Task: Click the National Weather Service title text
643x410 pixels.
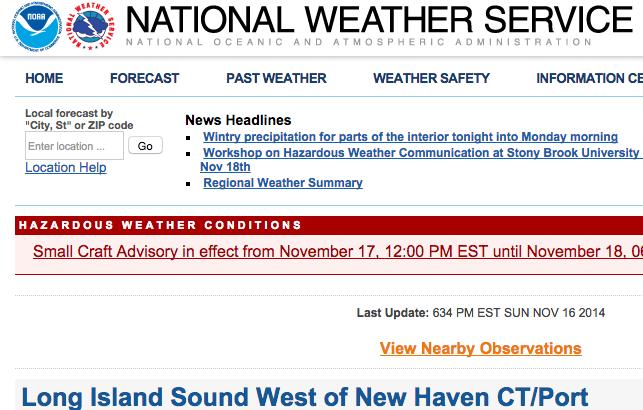Action: coord(379,20)
